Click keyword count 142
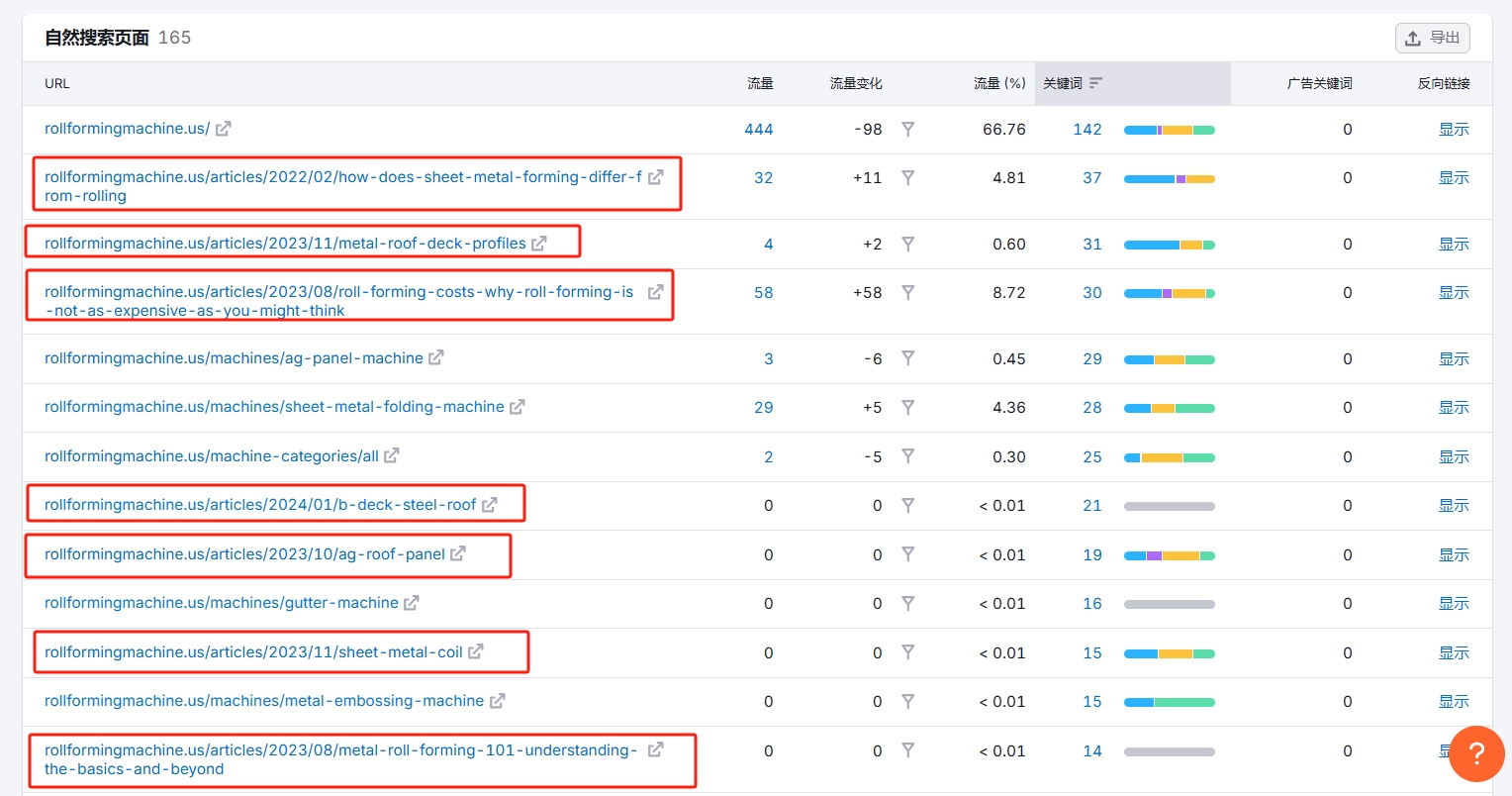This screenshot has height=796, width=1512. [x=1087, y=129]
